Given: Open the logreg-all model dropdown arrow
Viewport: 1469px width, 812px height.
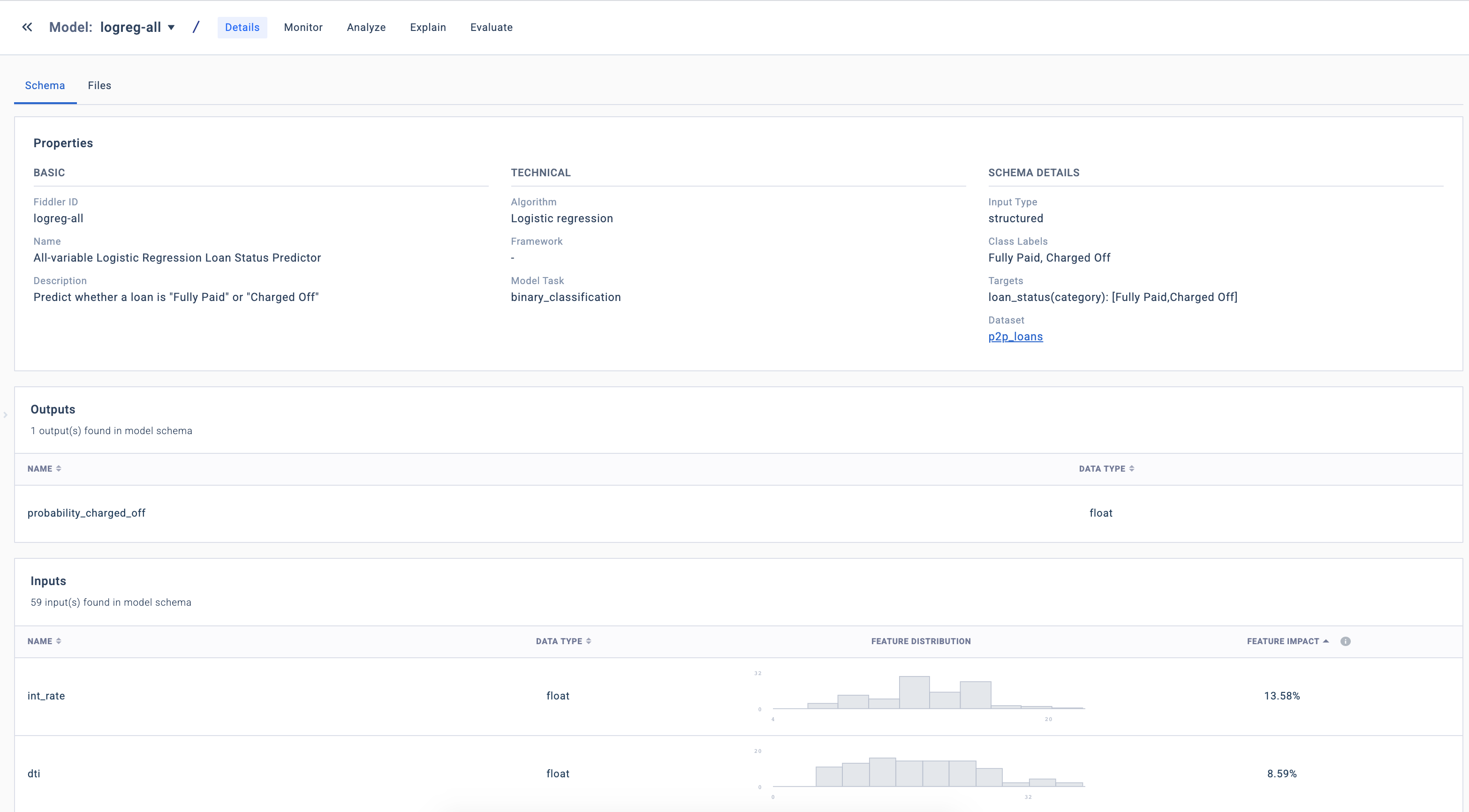Looking at the screenshot, I should click(x=171, y=27).
